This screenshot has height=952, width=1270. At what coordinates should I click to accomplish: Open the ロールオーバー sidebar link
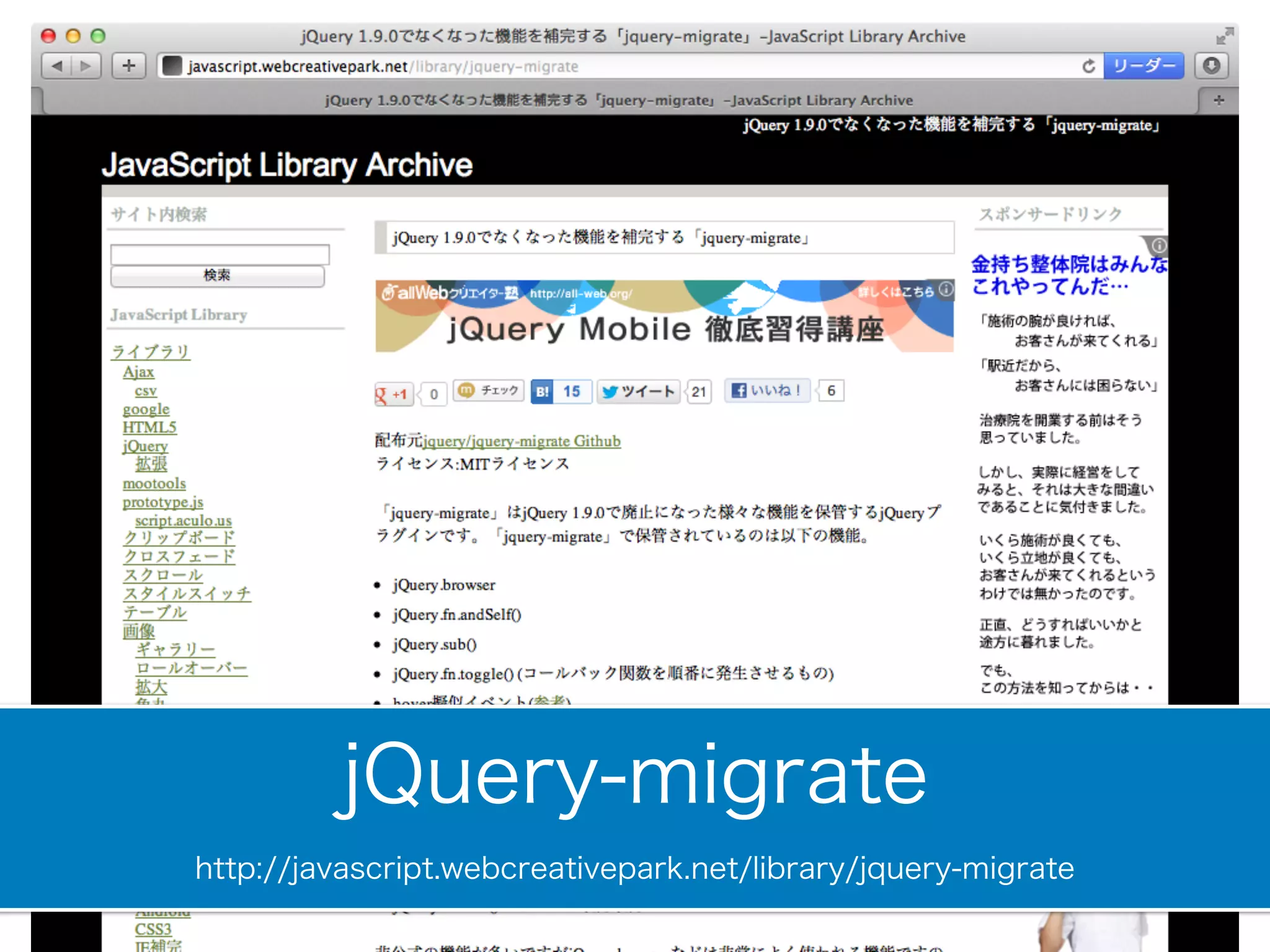(192, 668)
